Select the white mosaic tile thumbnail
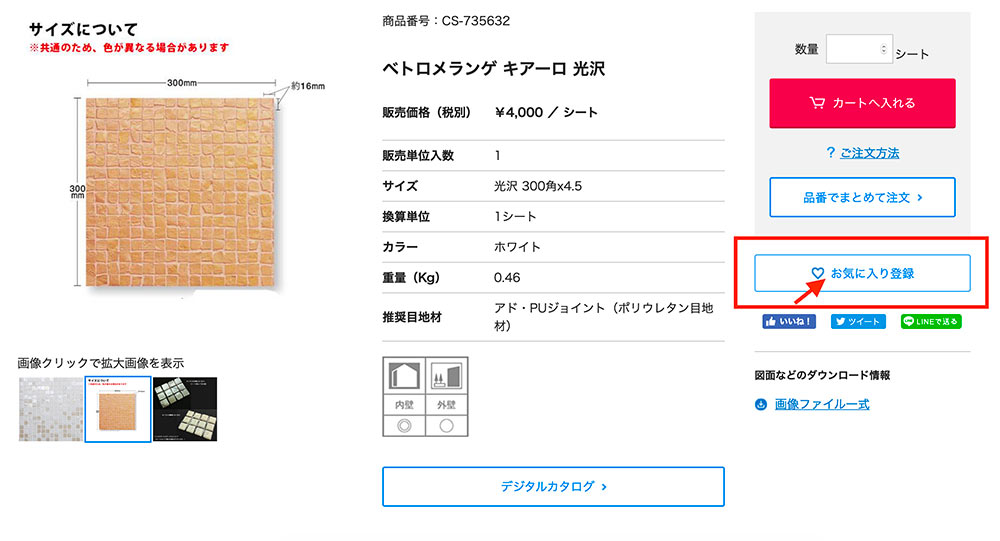This screenshot has height=541, width=1000. [50, 408]
